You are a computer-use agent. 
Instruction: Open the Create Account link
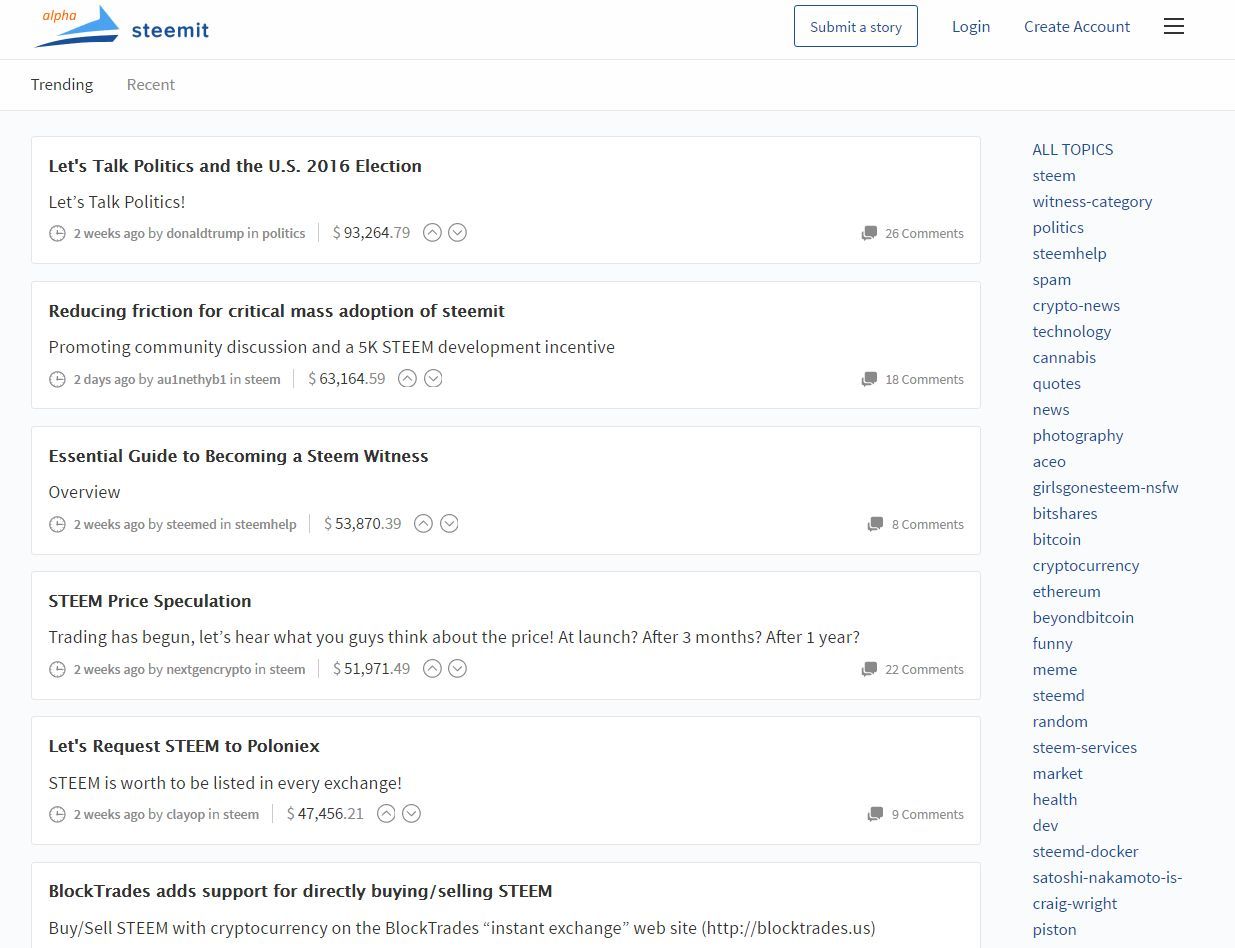click(1077, 27)
